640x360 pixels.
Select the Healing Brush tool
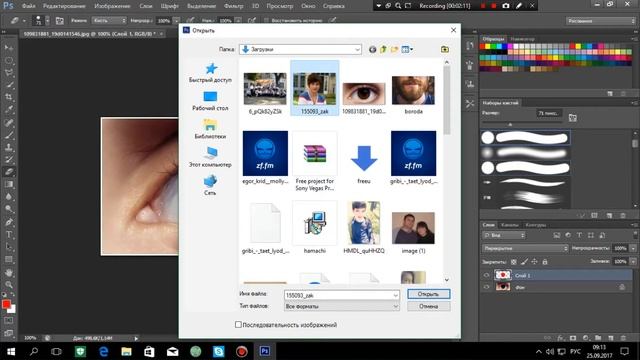pos(9,122)
